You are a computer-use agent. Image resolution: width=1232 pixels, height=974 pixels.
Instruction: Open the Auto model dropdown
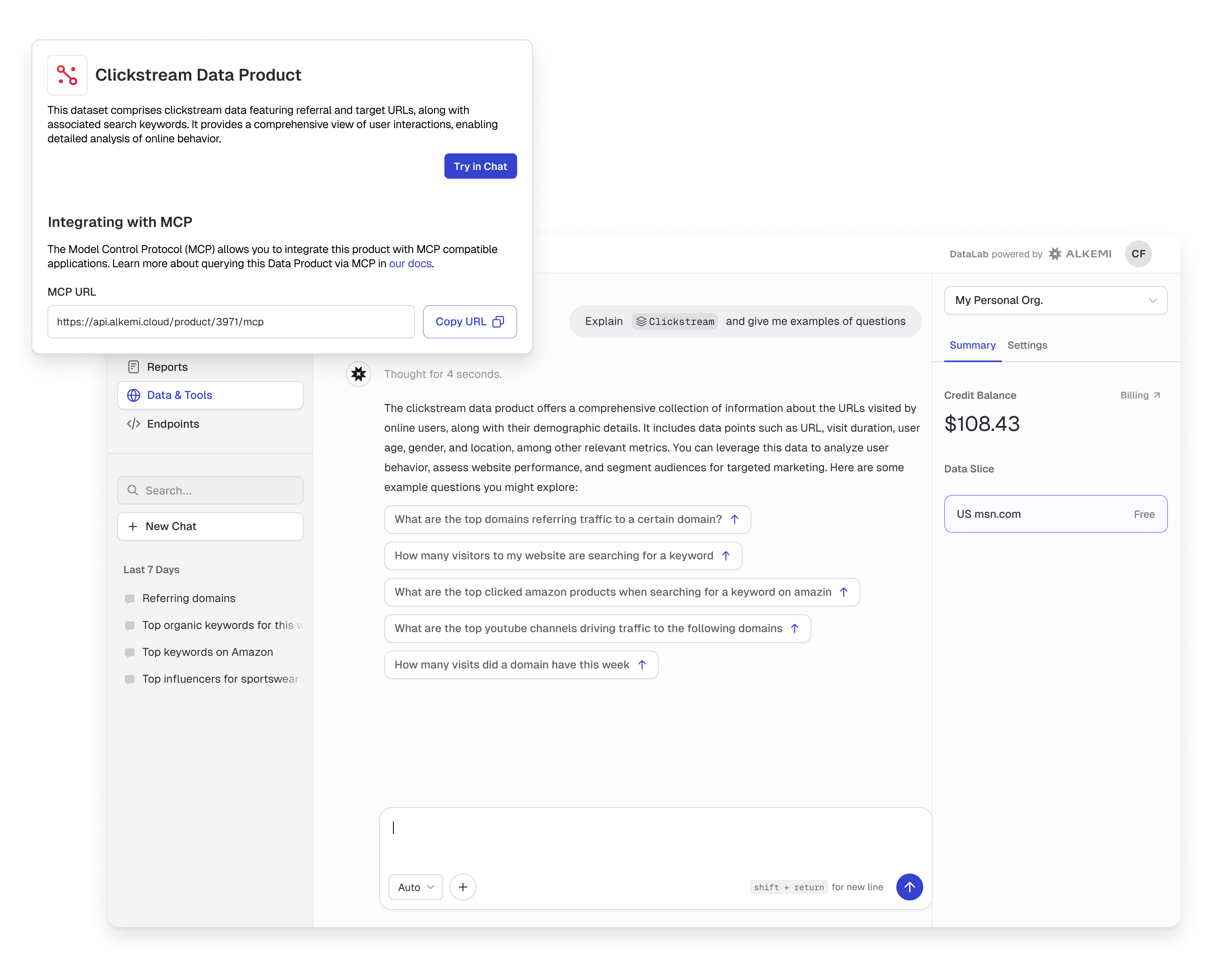pos(415,887)
